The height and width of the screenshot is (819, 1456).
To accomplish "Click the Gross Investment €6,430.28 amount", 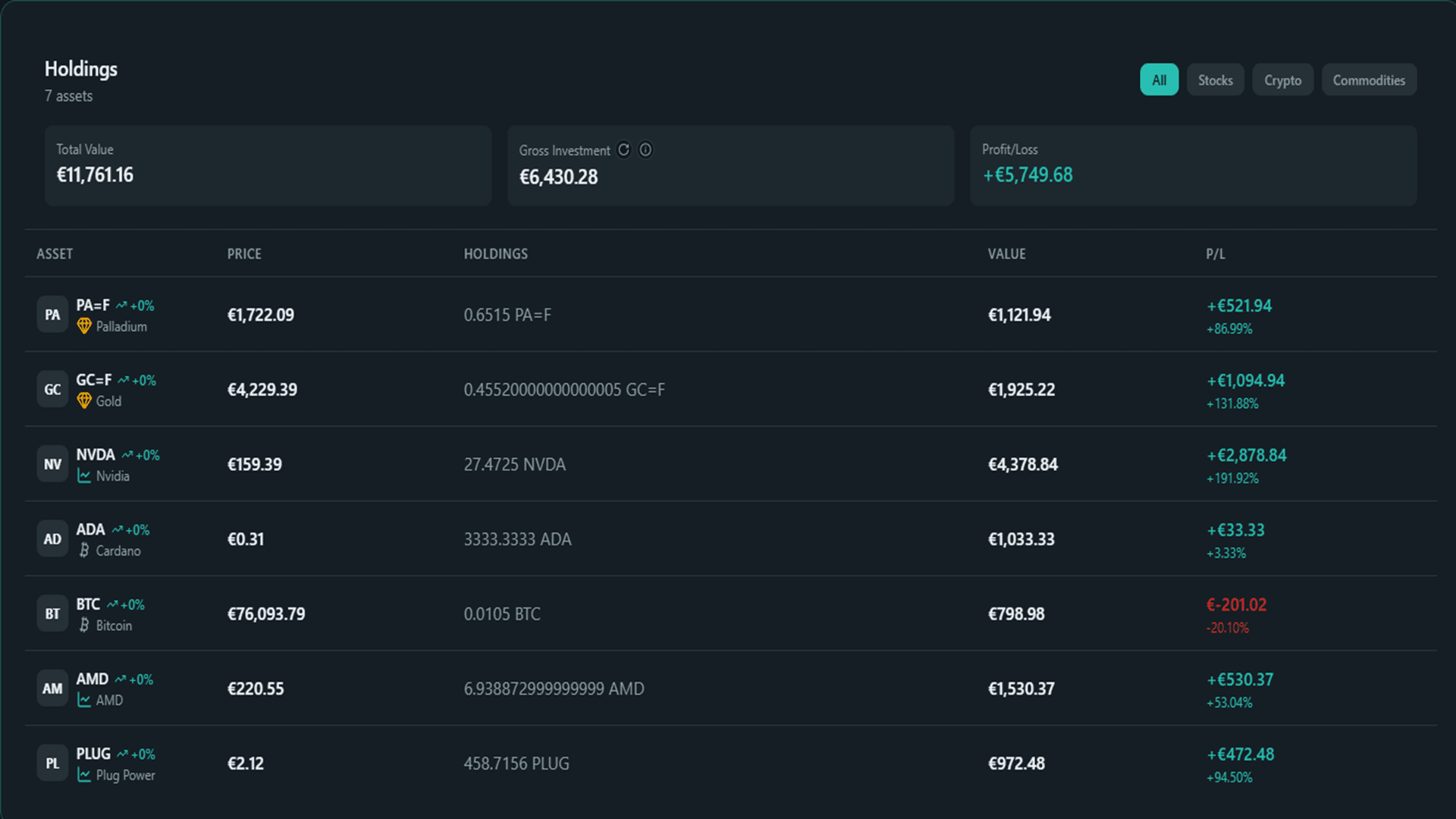I will click(558, 177).
